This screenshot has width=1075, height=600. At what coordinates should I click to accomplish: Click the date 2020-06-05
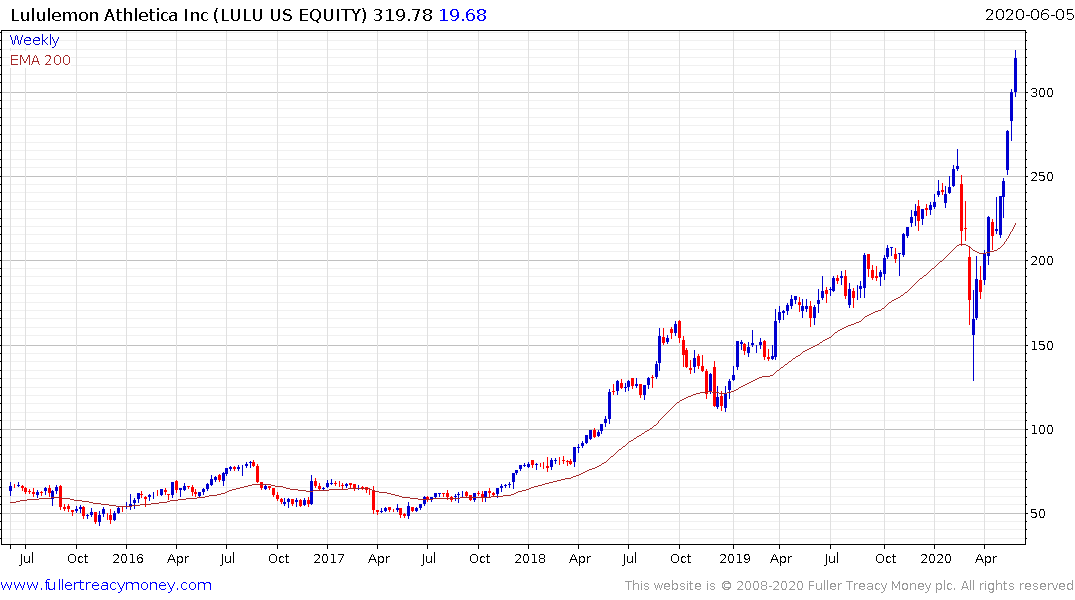(1029, 15)
